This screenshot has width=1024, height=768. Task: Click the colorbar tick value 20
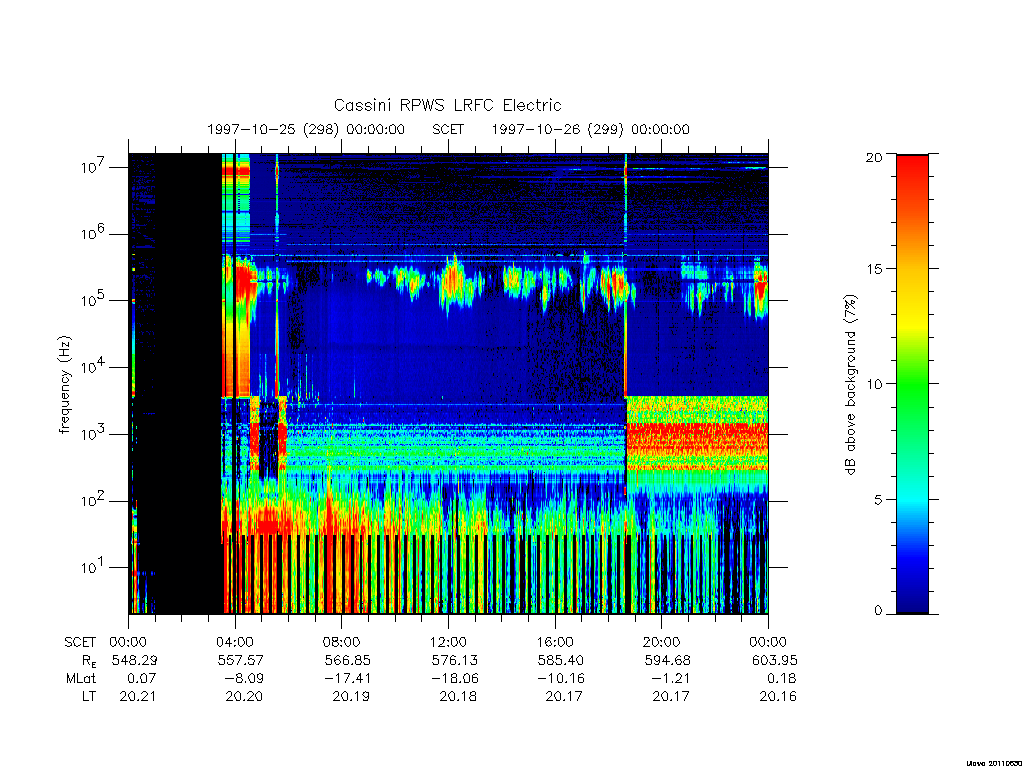click(874, 157)
